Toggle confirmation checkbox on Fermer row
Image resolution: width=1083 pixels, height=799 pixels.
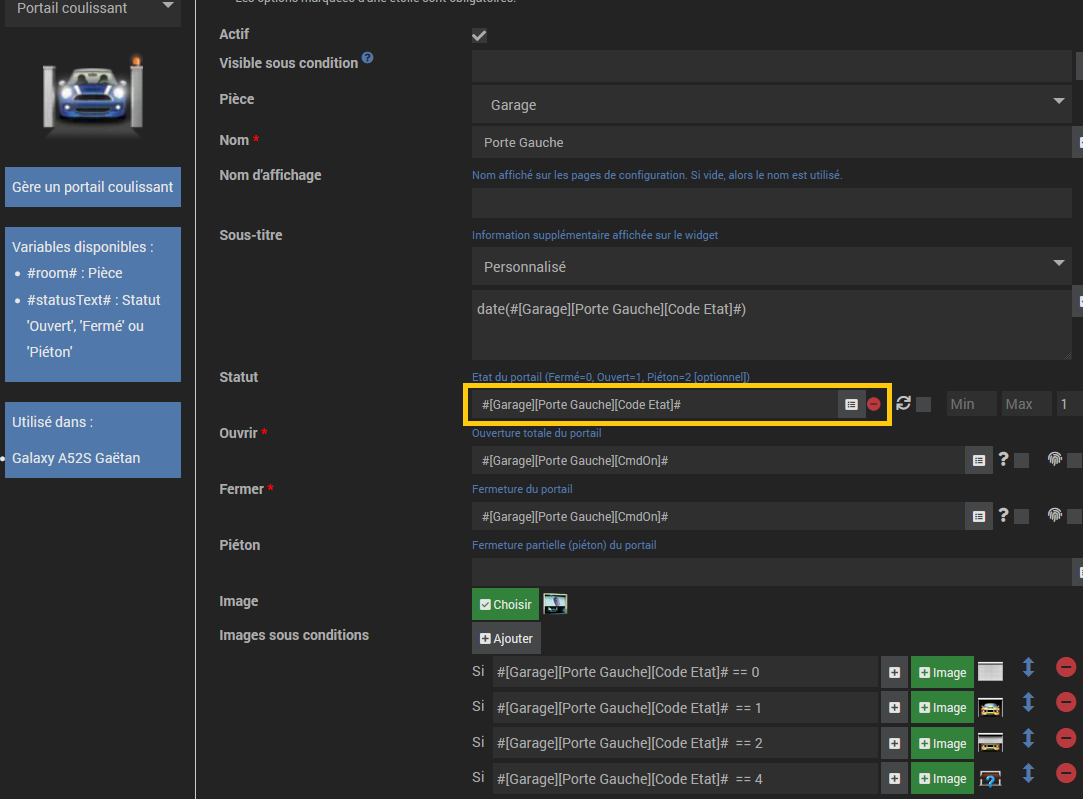click(1022, 517)
